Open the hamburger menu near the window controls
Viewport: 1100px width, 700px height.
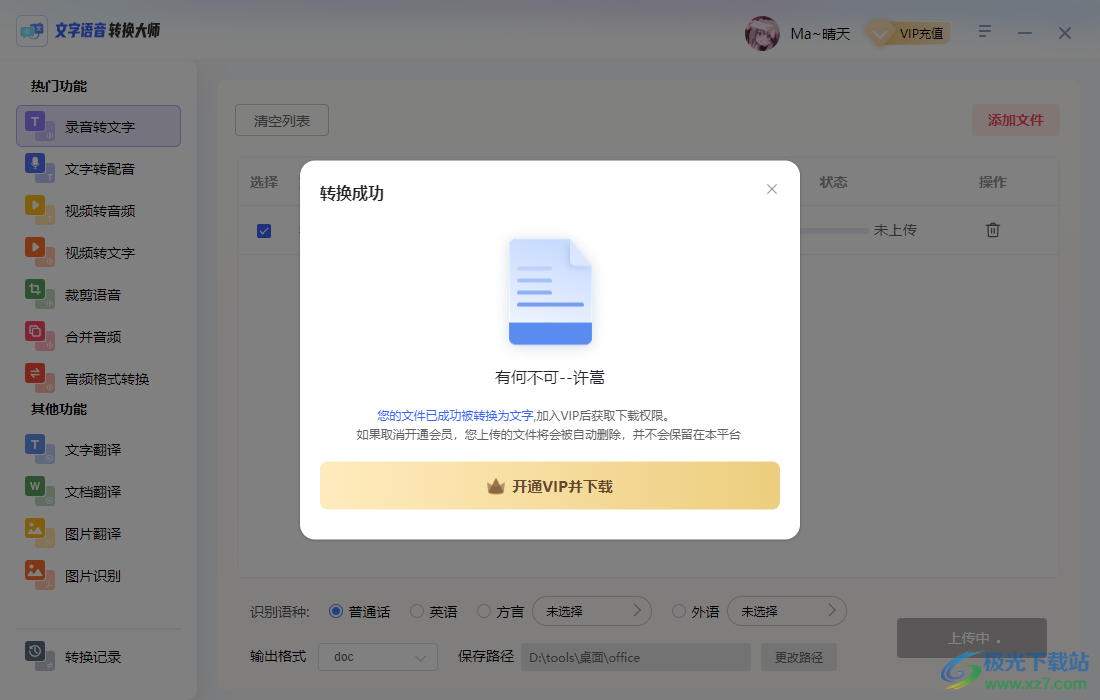(x=984, y=32)
